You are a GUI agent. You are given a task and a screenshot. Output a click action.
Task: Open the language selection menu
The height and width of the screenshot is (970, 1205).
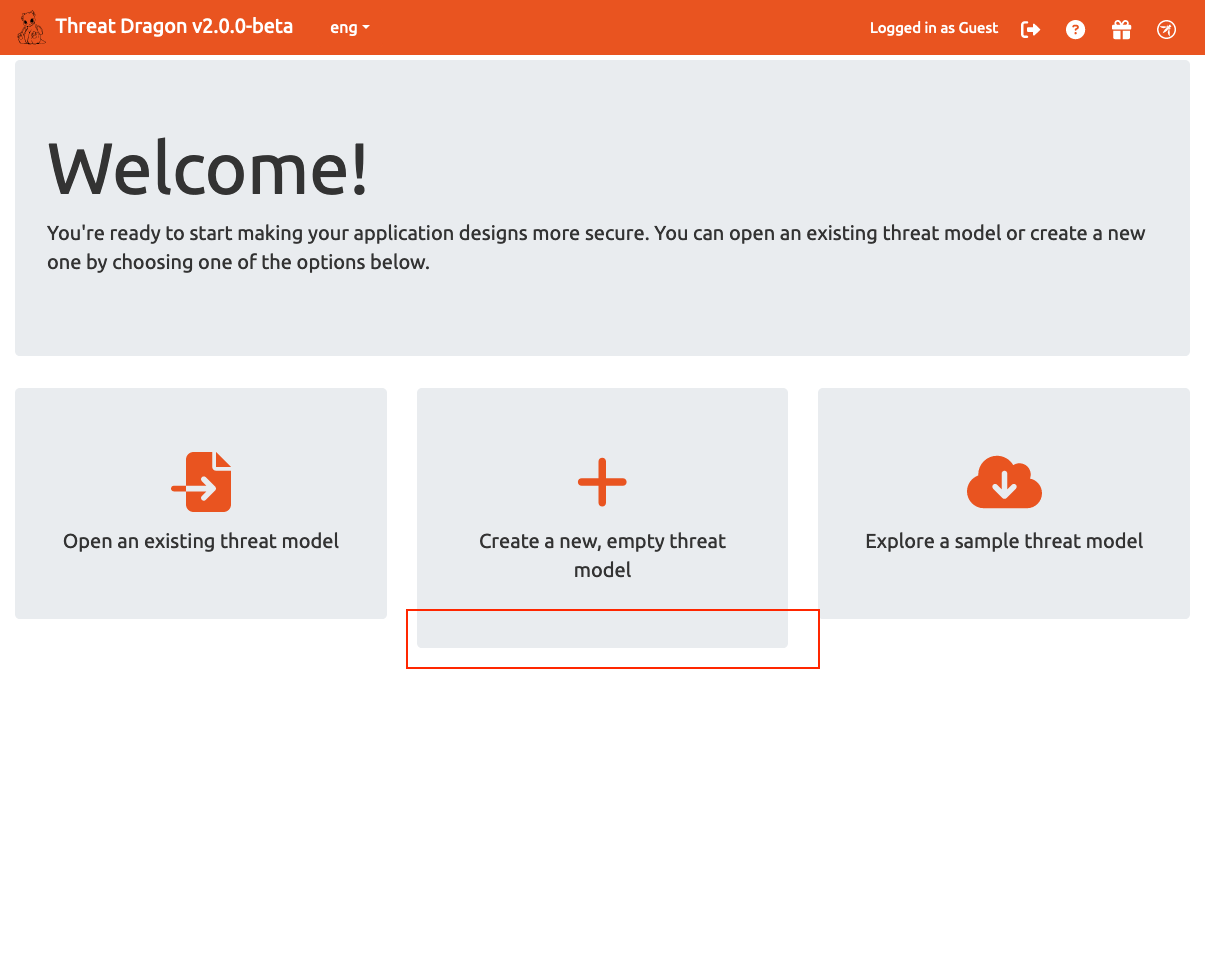[x=349, y=27]
